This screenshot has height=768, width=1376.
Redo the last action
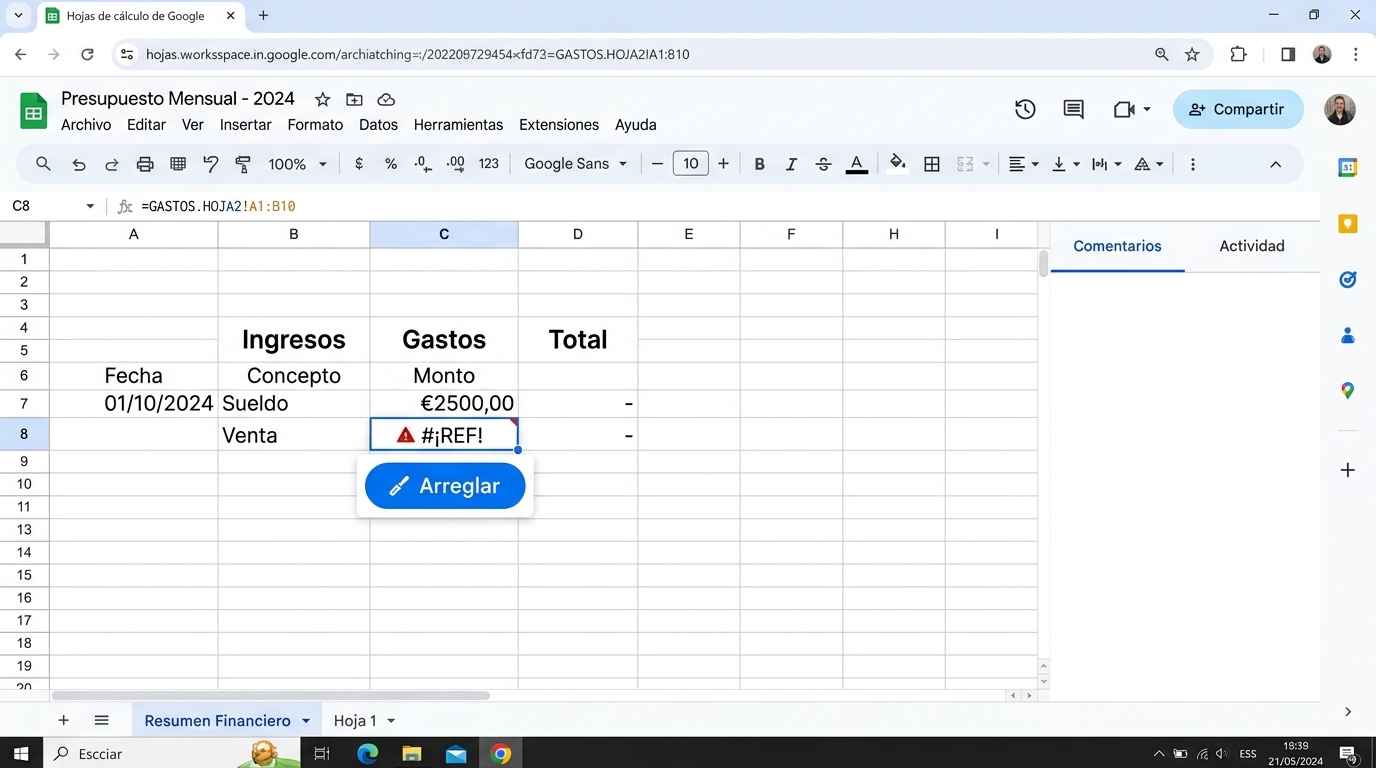tap(112, 164)
